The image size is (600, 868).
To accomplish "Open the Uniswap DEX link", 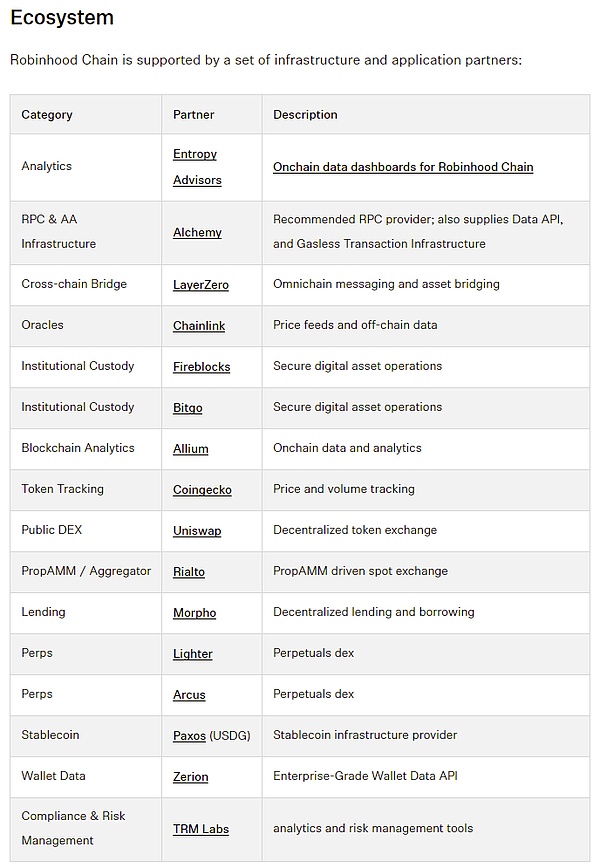I will [x=197, y=530].
